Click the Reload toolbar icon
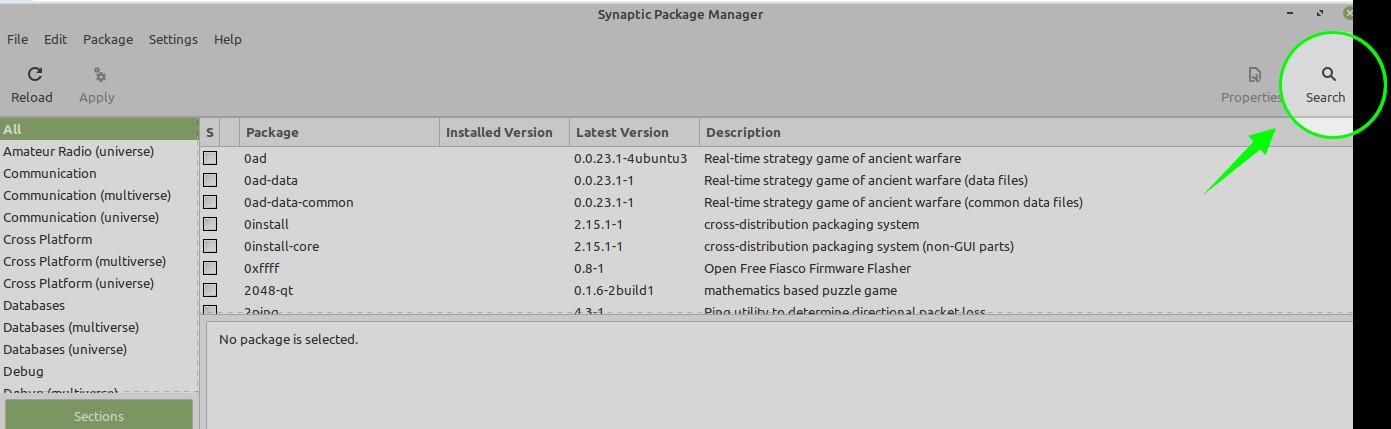1391x429 pixels. tap(34, 75)
